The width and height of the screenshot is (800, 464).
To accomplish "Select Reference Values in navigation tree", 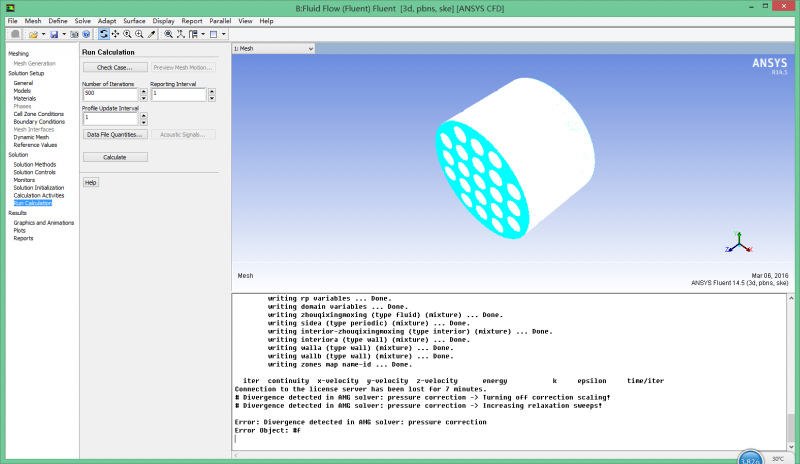I will click(x=35, y=145).
